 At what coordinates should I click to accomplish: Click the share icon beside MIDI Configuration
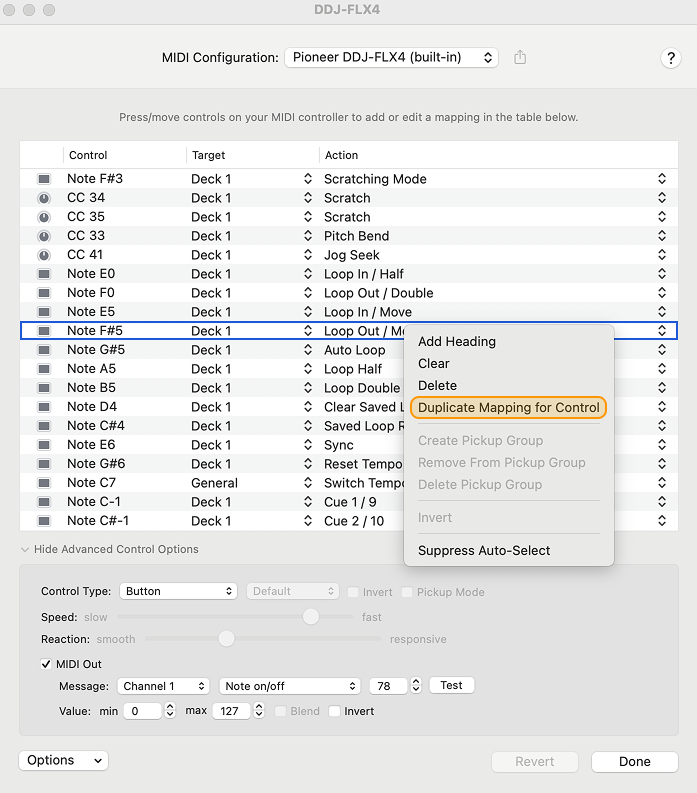pos(520,58)
